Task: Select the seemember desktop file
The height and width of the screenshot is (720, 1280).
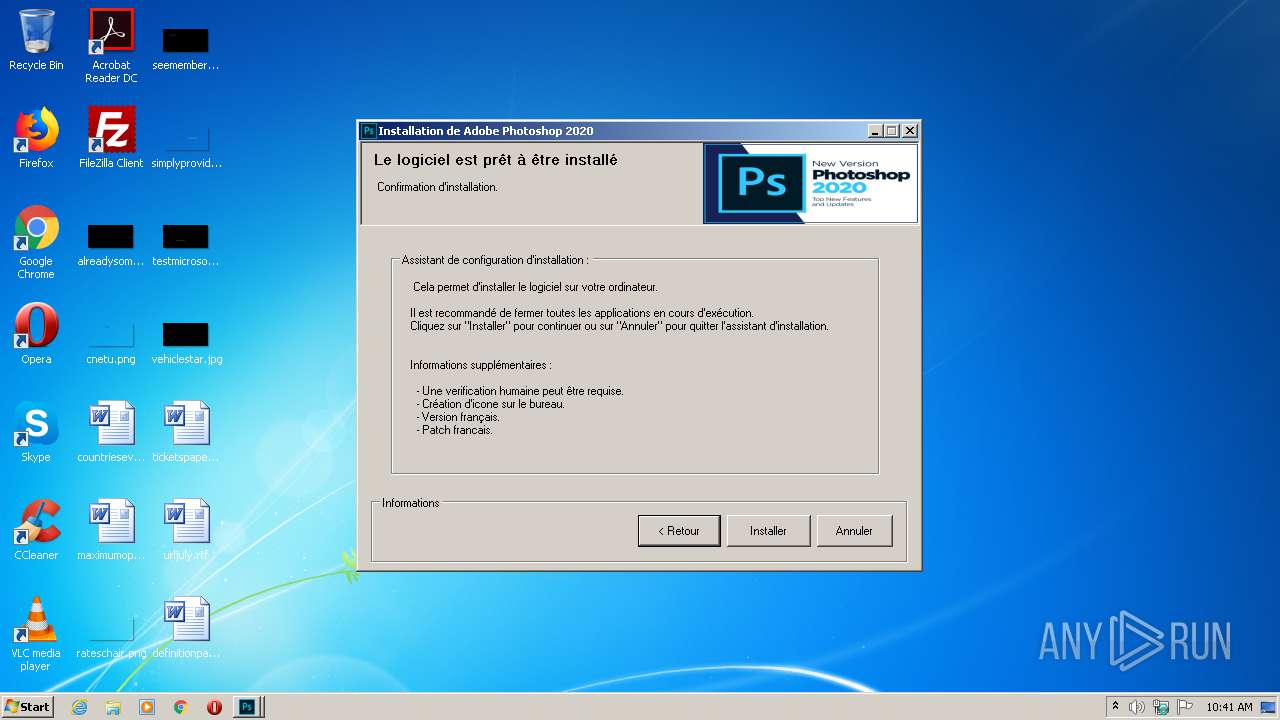Action: (x=186, y=50)
